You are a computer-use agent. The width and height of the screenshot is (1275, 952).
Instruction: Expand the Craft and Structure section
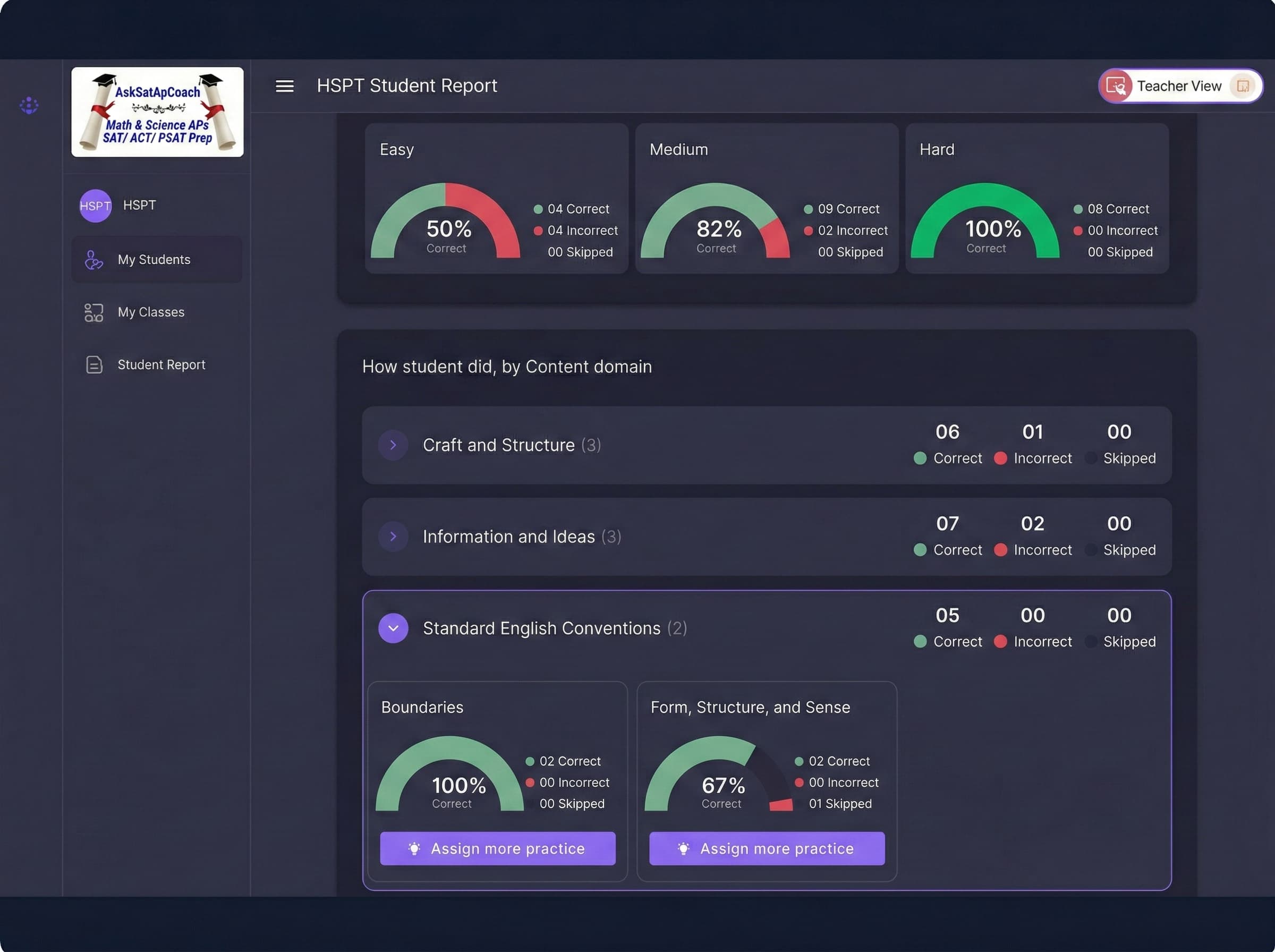394,445
